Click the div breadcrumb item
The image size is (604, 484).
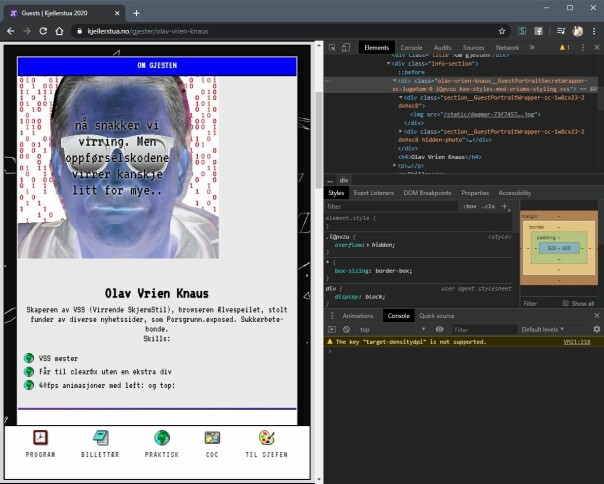point(344,180)
